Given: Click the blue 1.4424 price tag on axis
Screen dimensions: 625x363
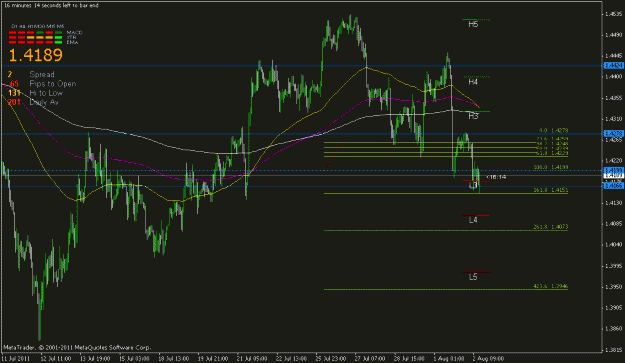Looking at the screenshot, I should (x=614, y=65).
